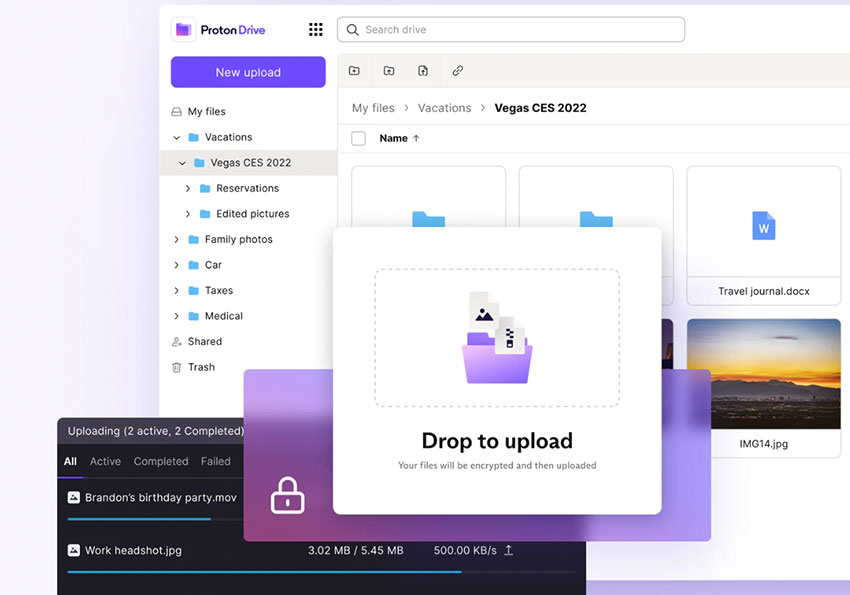
Task: Switch to the Completed uploads tab
Action: 161,462
